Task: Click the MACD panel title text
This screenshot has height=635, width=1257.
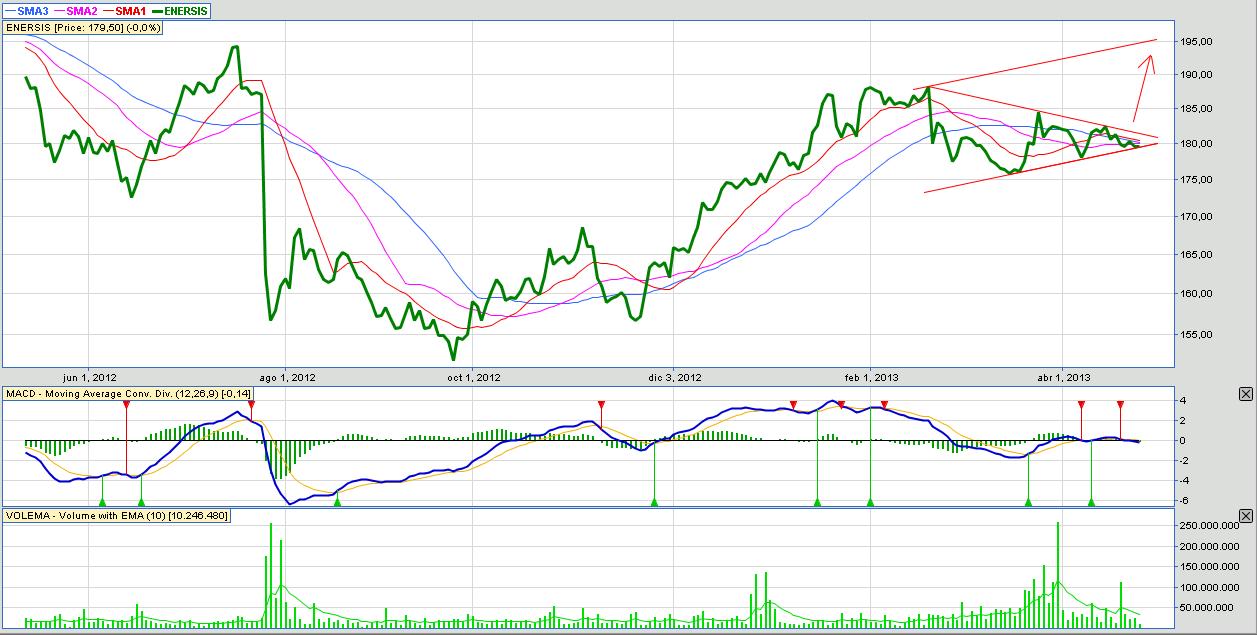Action: (119, 394)
